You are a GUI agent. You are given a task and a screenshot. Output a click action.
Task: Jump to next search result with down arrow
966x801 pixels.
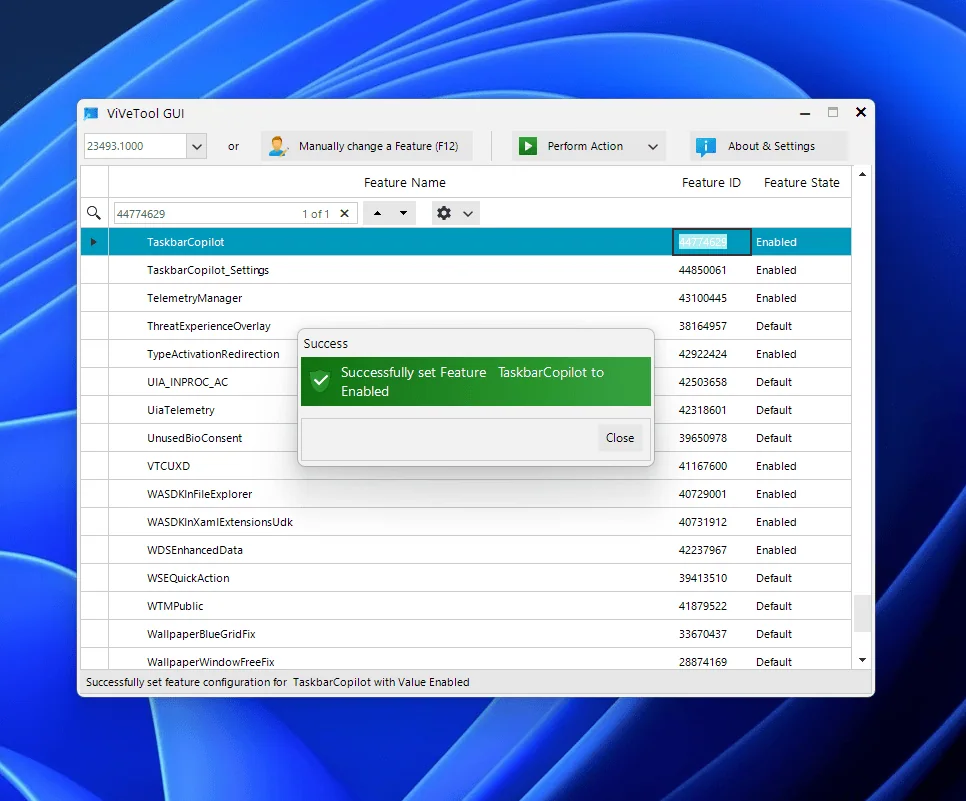pos(403,212)
